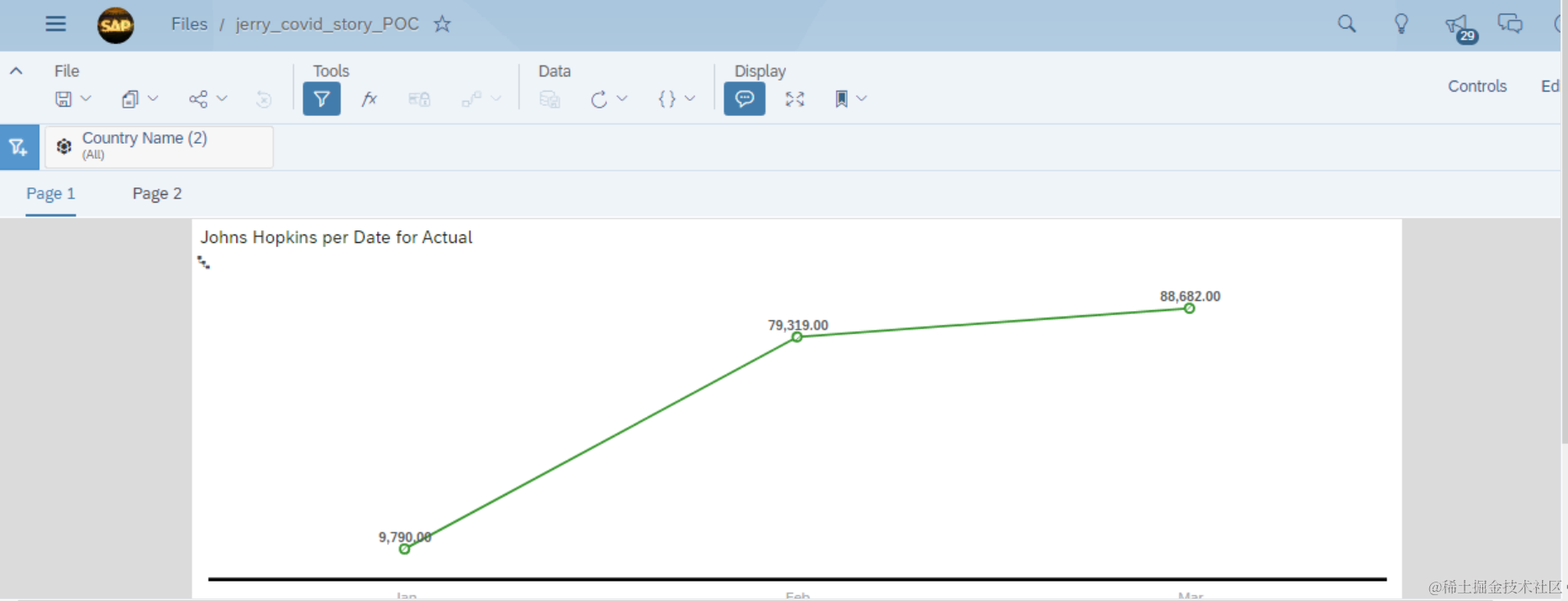
Task: Open the formula fx tool
Action: pos(369,99)
